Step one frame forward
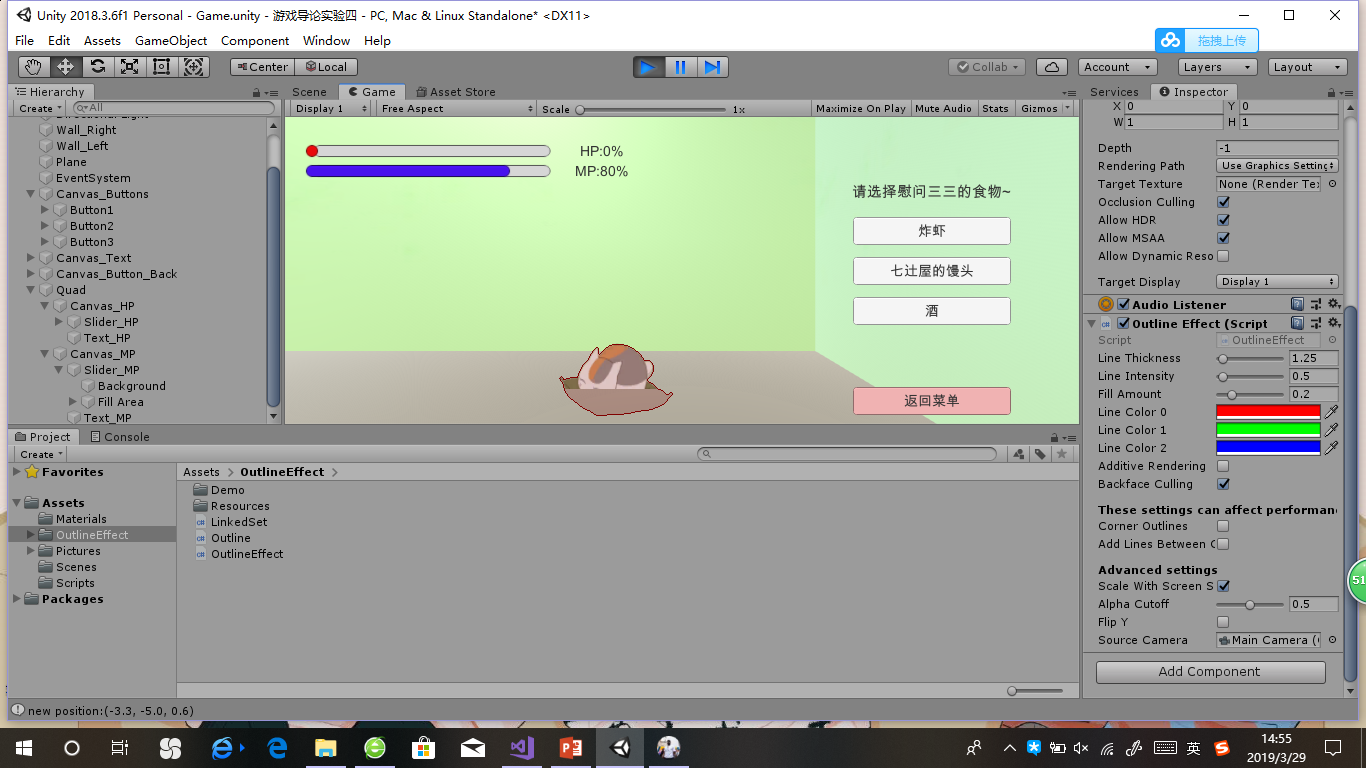 (x=713, y=66)
